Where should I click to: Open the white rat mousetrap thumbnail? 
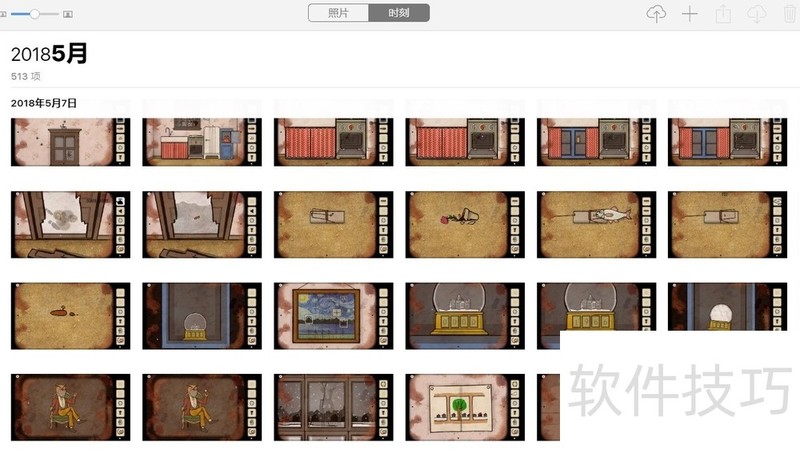(x=596, y=226)
